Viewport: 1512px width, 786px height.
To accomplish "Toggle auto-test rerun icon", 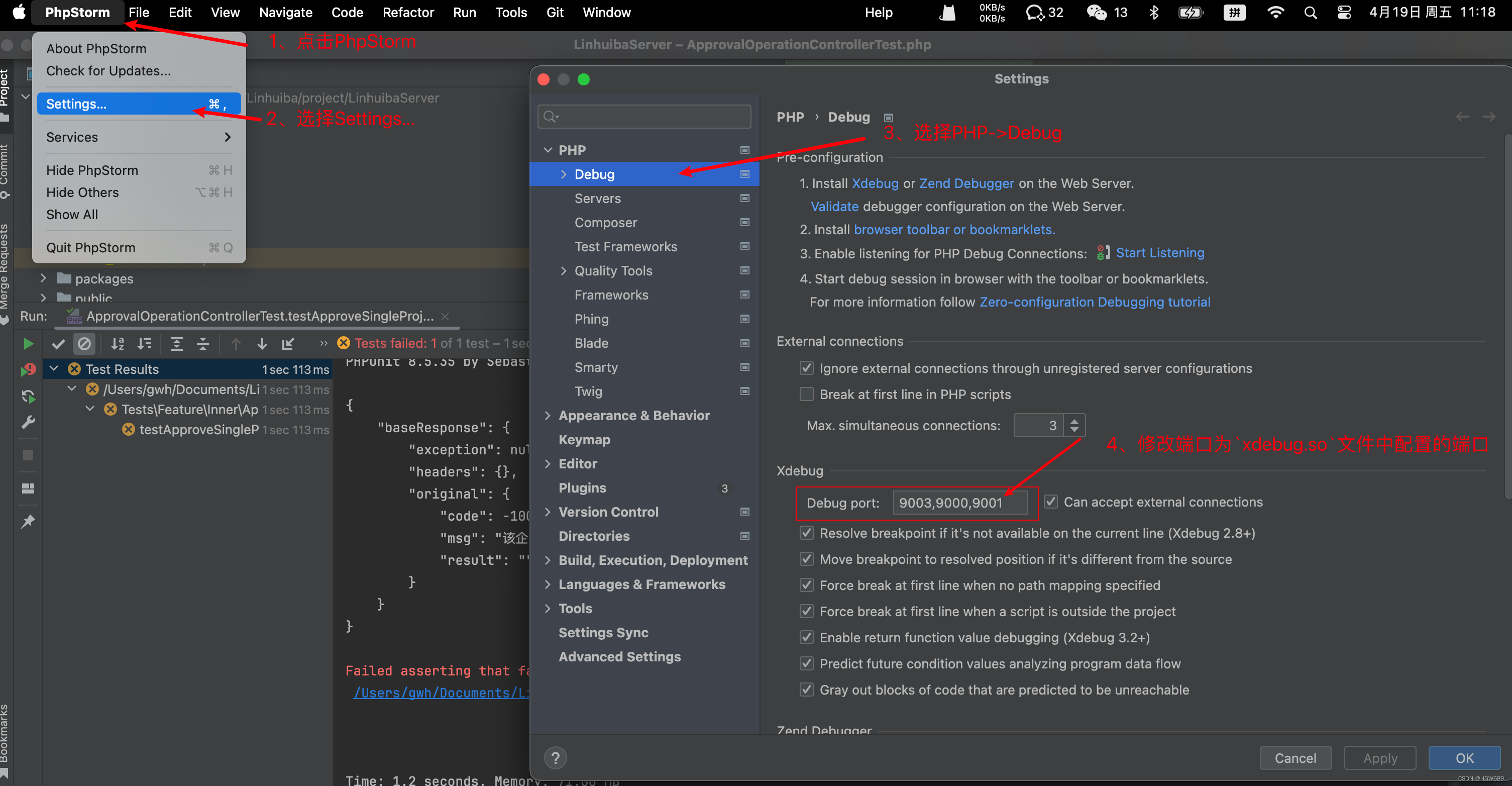I will coord(28,397).
